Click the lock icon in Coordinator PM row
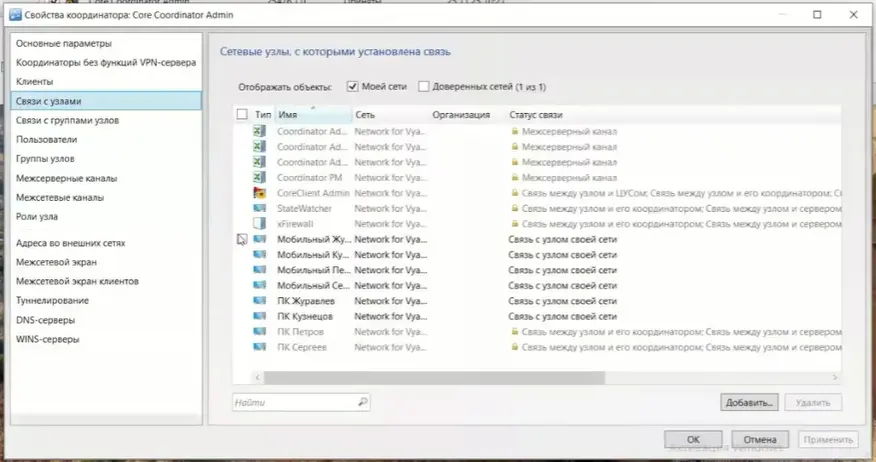Viewport: 876px width, 462px height. 515,177
